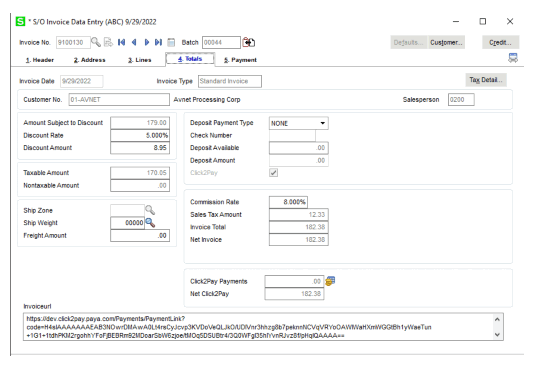The width and height of the screenshot is (546, 366).
Task: Edit the Discount Amount field
Action: [x=140, y=148]
